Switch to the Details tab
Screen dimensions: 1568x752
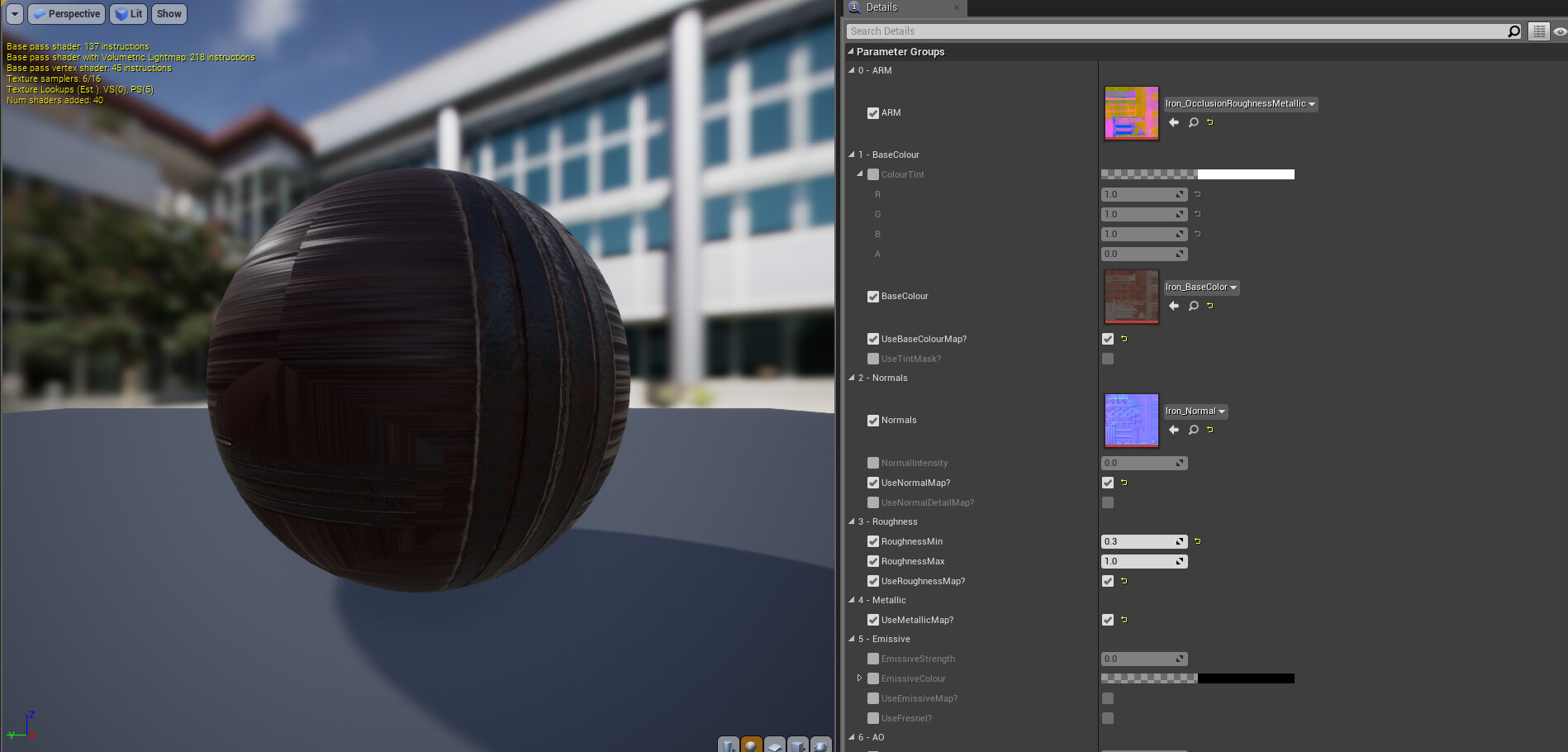(881, 7)
